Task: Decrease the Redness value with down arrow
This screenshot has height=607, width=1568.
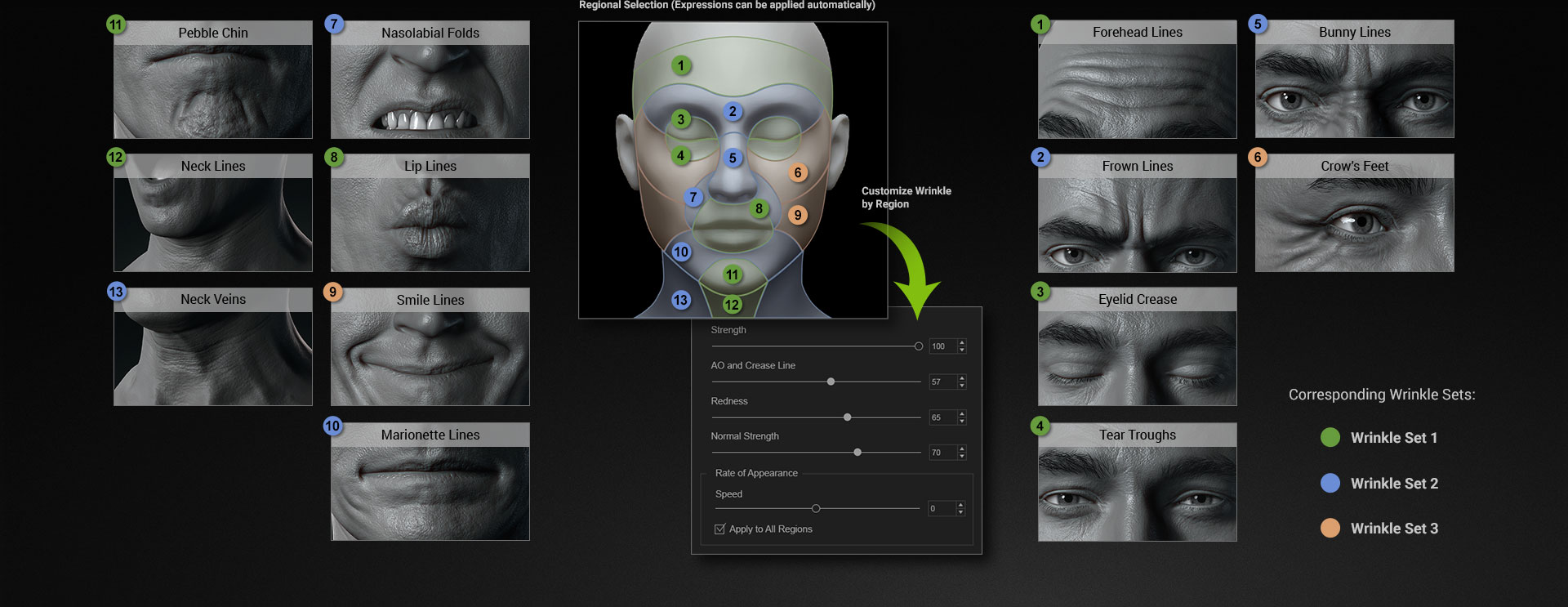Action: tap(962, 422)
